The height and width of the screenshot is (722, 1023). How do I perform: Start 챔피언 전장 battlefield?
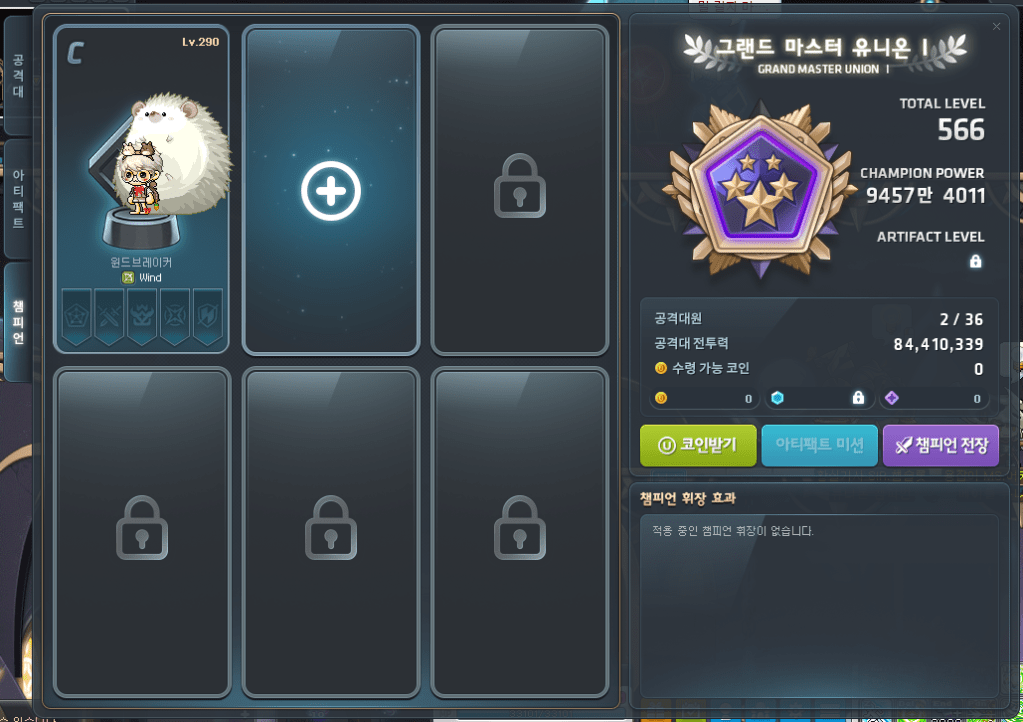coord(941,445)
